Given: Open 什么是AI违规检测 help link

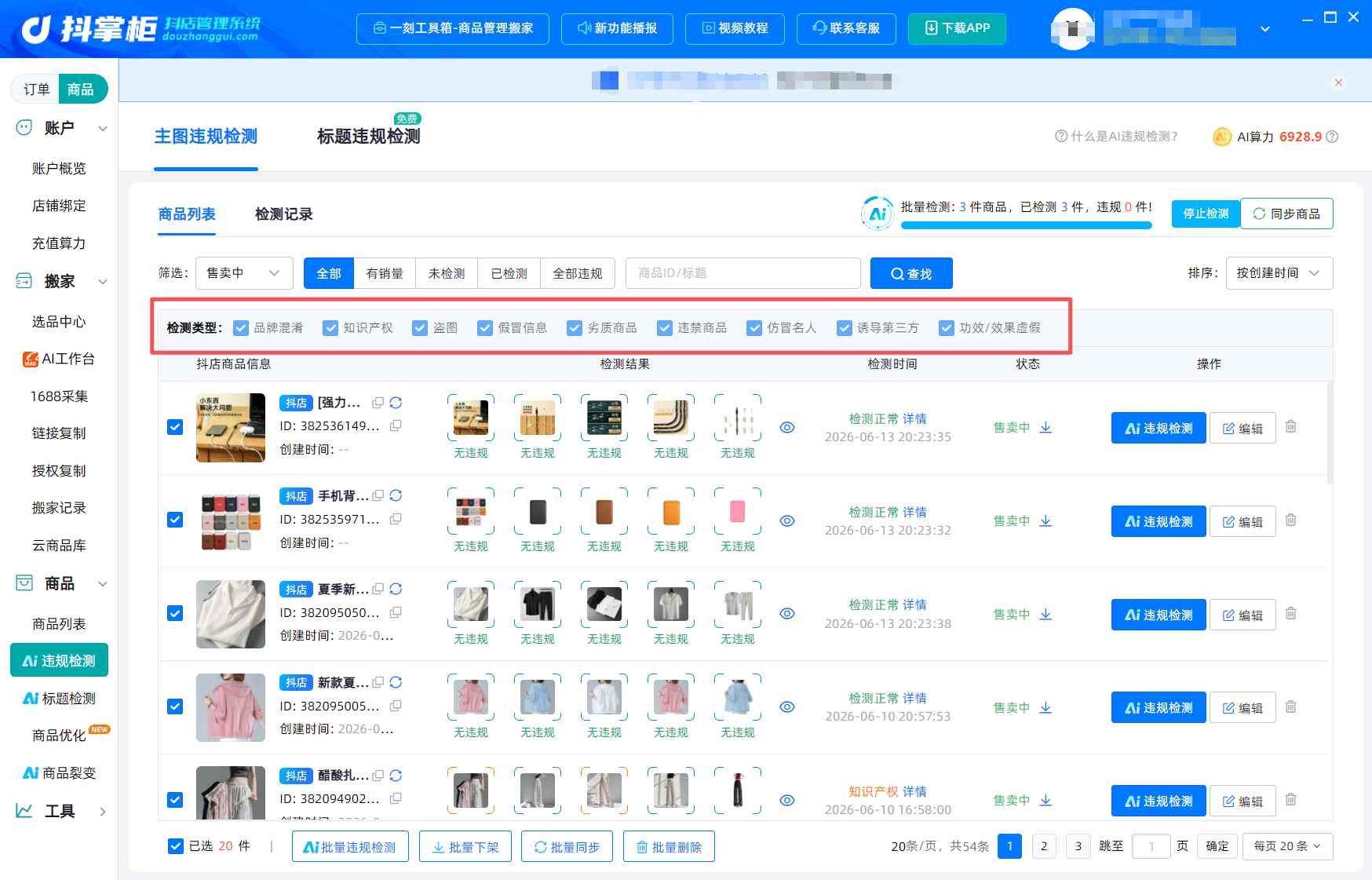Looking at the screenshot, I should (1116, 137).
